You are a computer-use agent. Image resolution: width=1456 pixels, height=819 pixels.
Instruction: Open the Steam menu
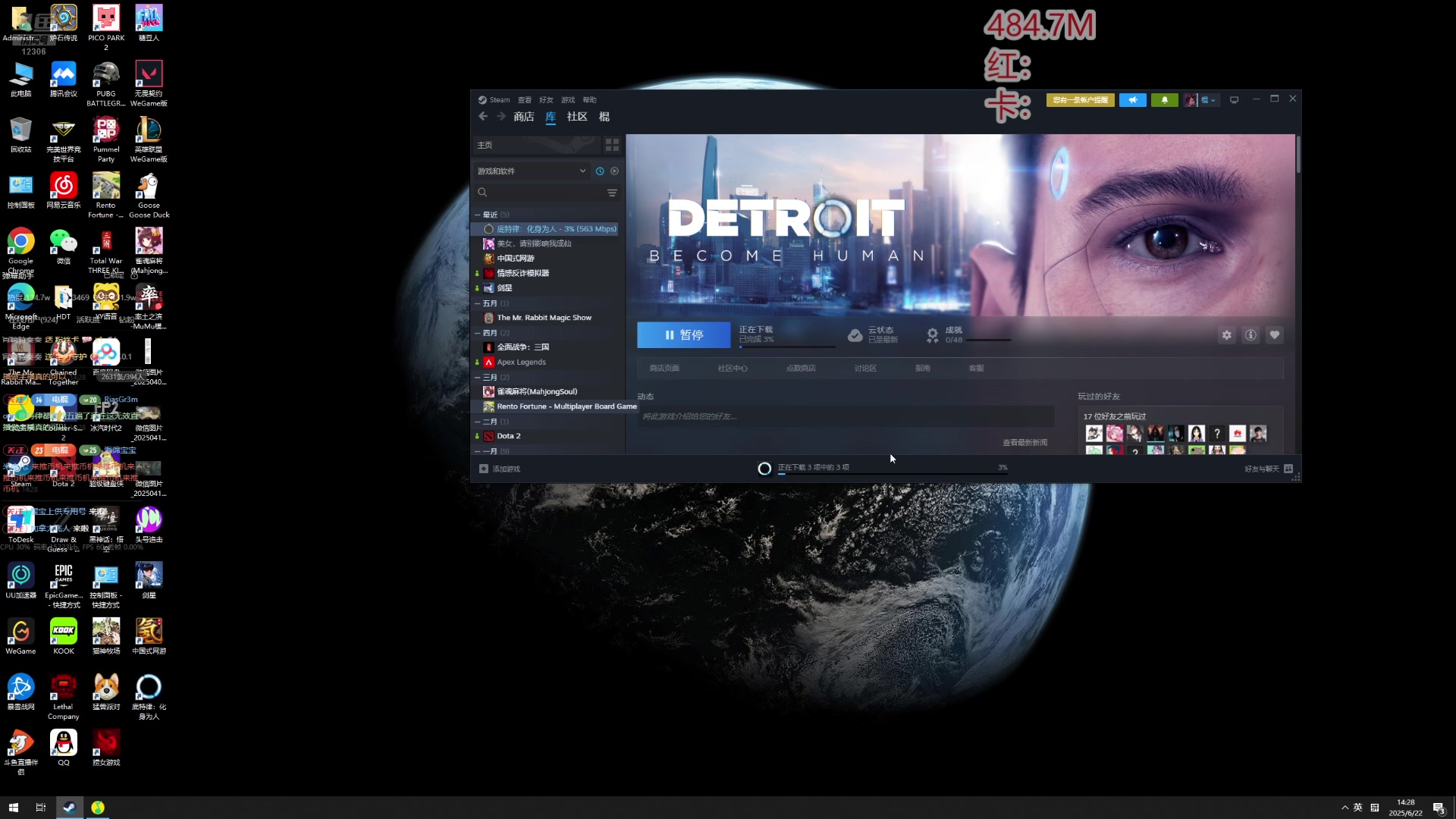[x=494, y=100]
